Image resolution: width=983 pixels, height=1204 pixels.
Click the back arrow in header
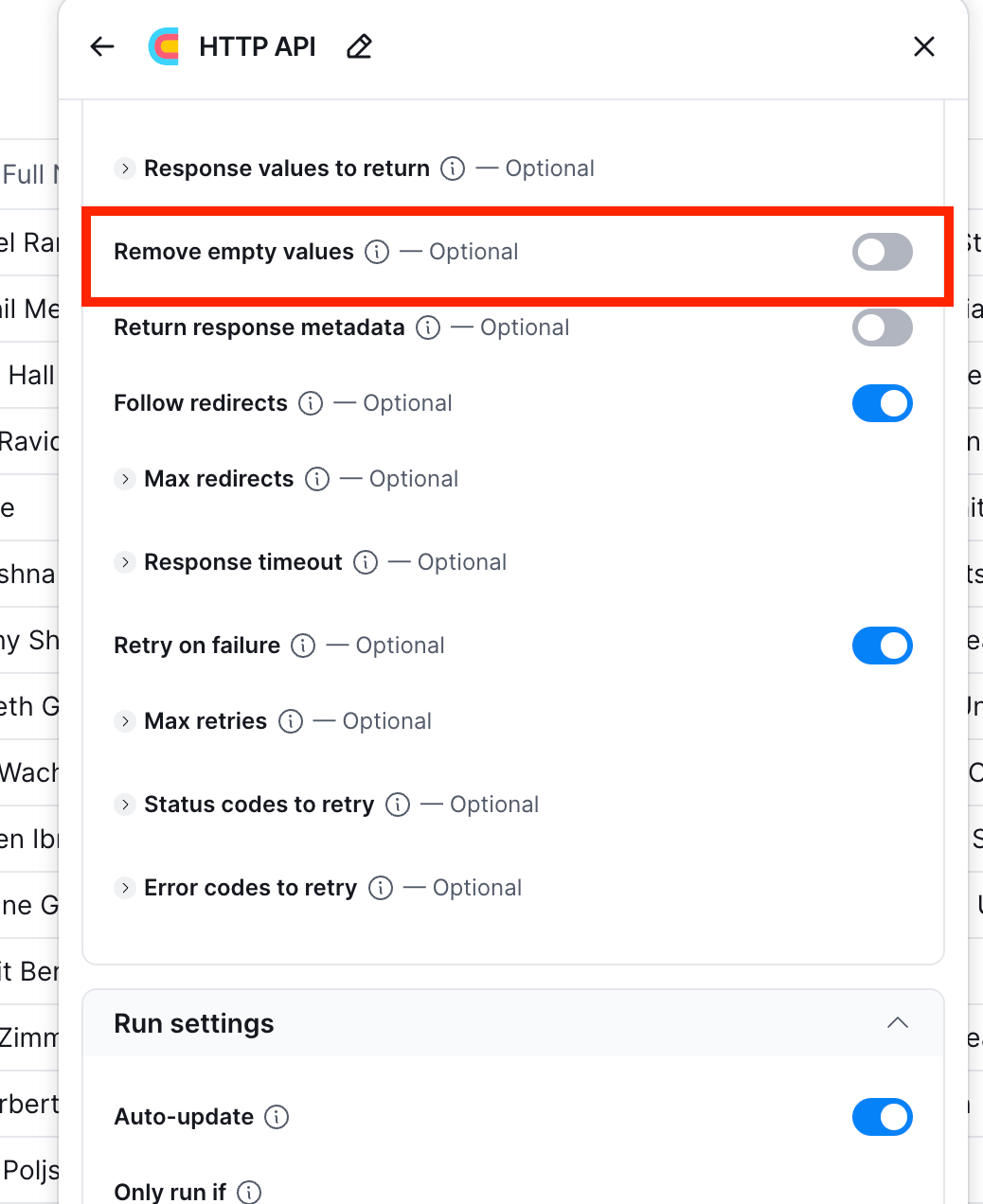pyautogui.click(x=102, y=46)
